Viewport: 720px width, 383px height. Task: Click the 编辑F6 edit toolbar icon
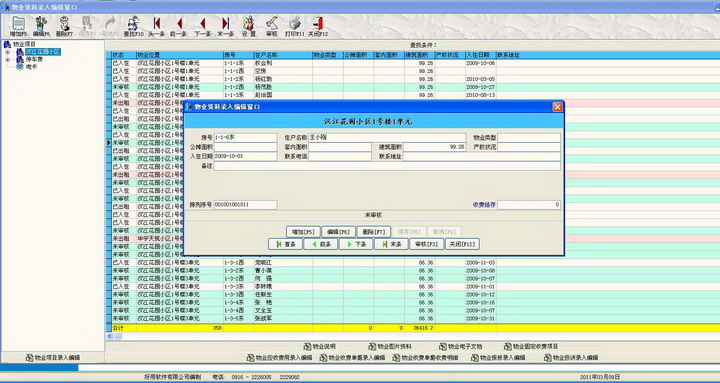(41, 26)
